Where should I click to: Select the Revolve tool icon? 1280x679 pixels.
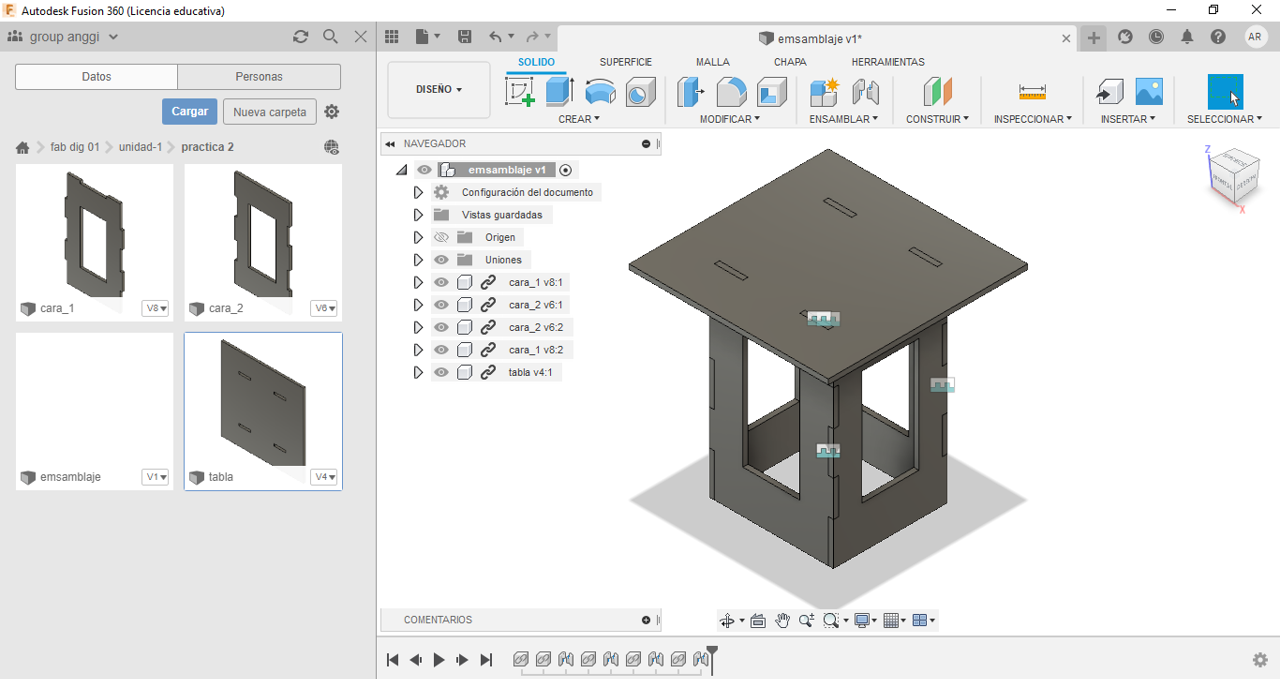(600, 92)
